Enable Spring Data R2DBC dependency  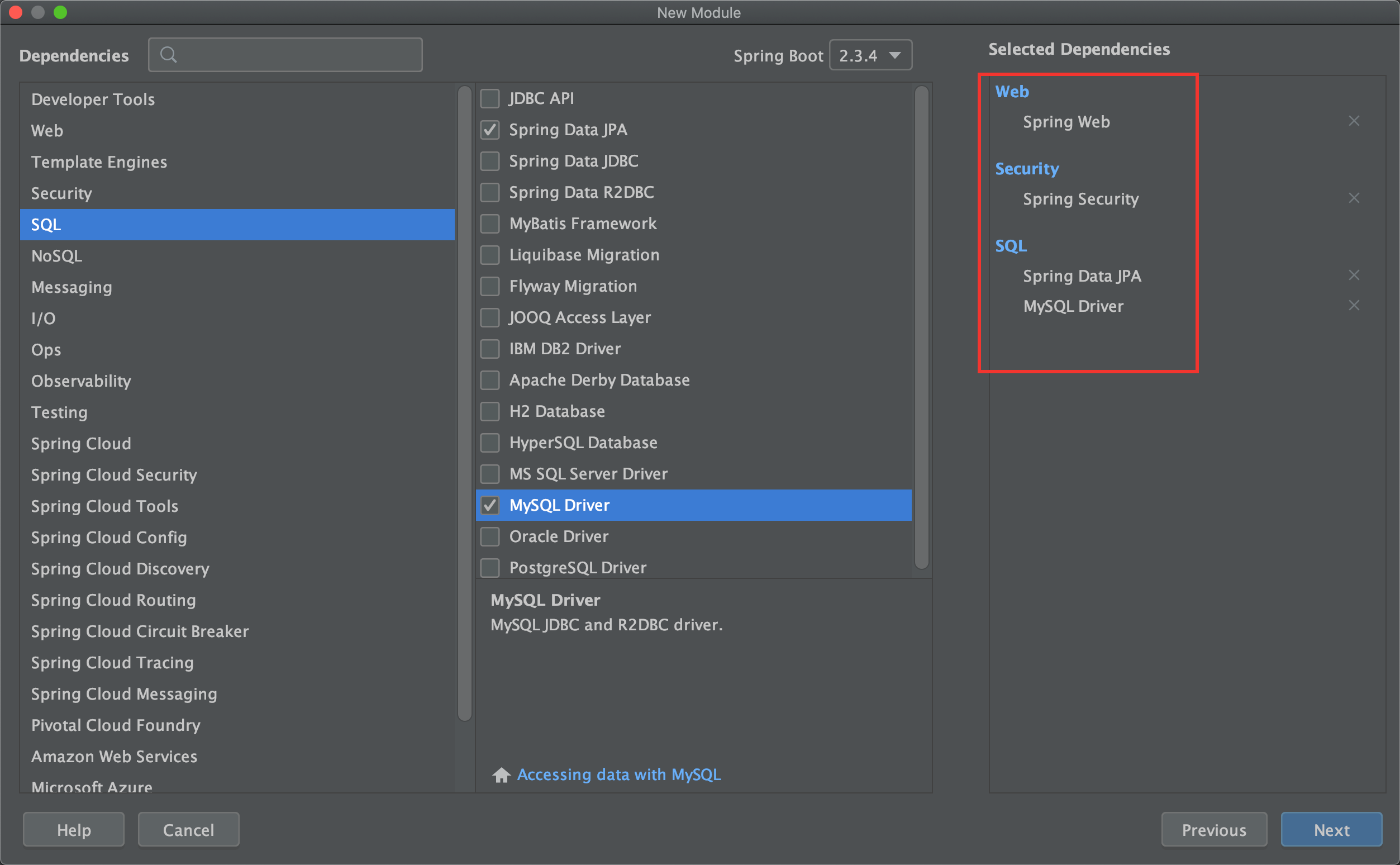coord(489,192)
